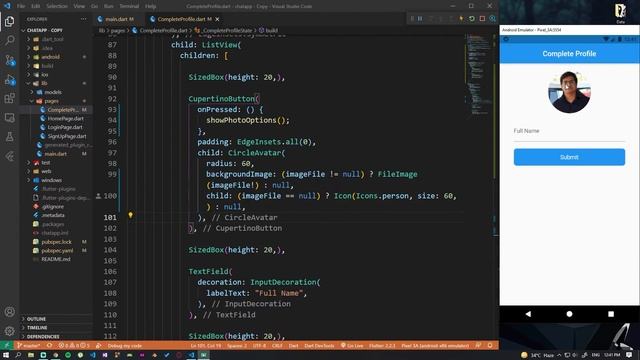Screen dimensions: 640x360
Task: Click the Flutter version in the status bar
Action: pyautogui.click(x=382, y=346)
